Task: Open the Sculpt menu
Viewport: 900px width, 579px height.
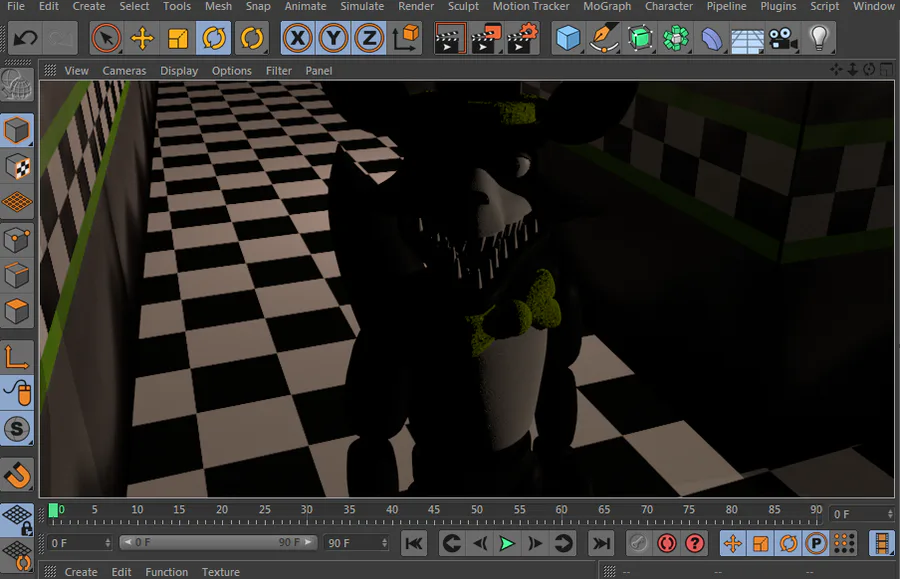Action: click(x=463, y=6)
